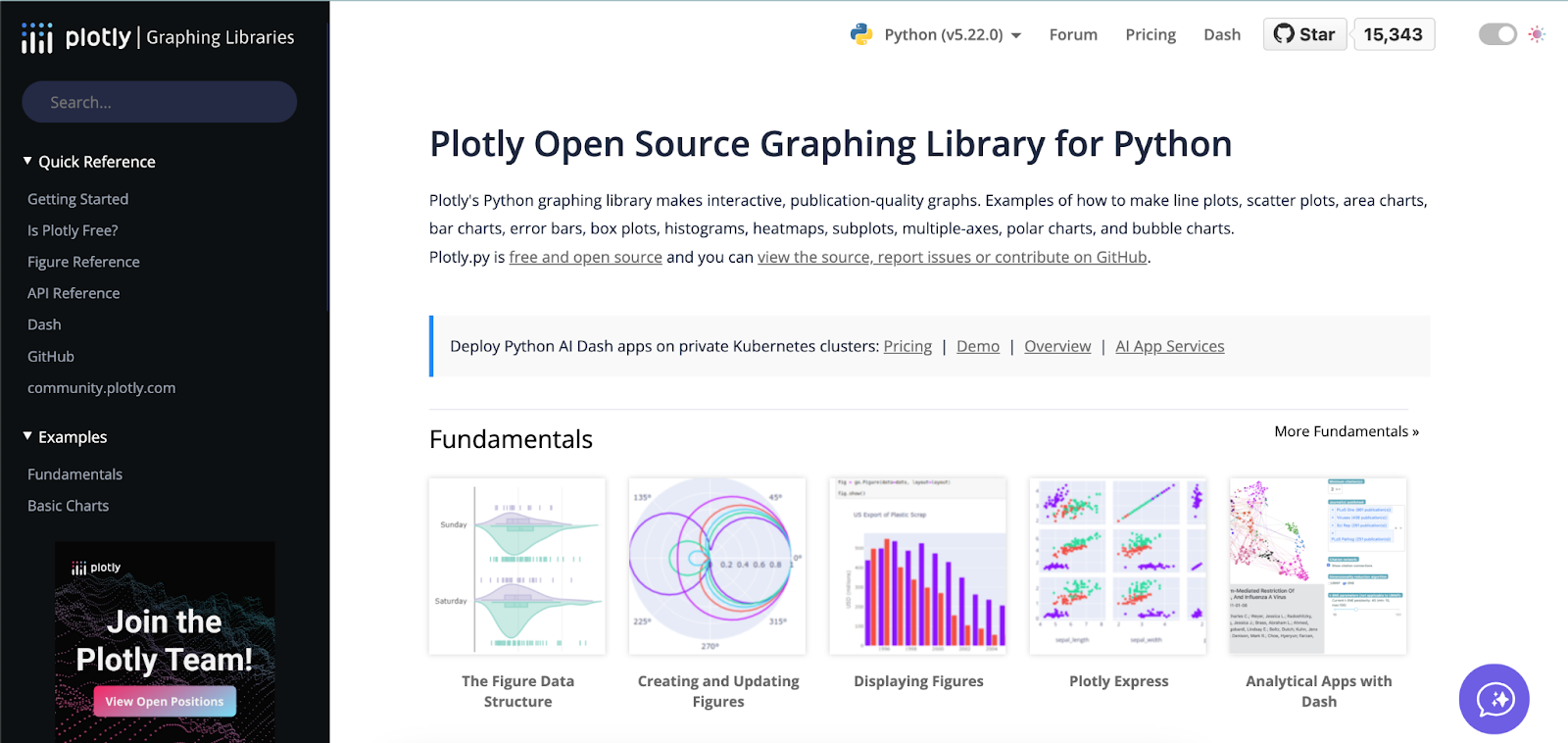Open API Reference in sidebar
The image size is (1568, 743).
coord(73,293)
